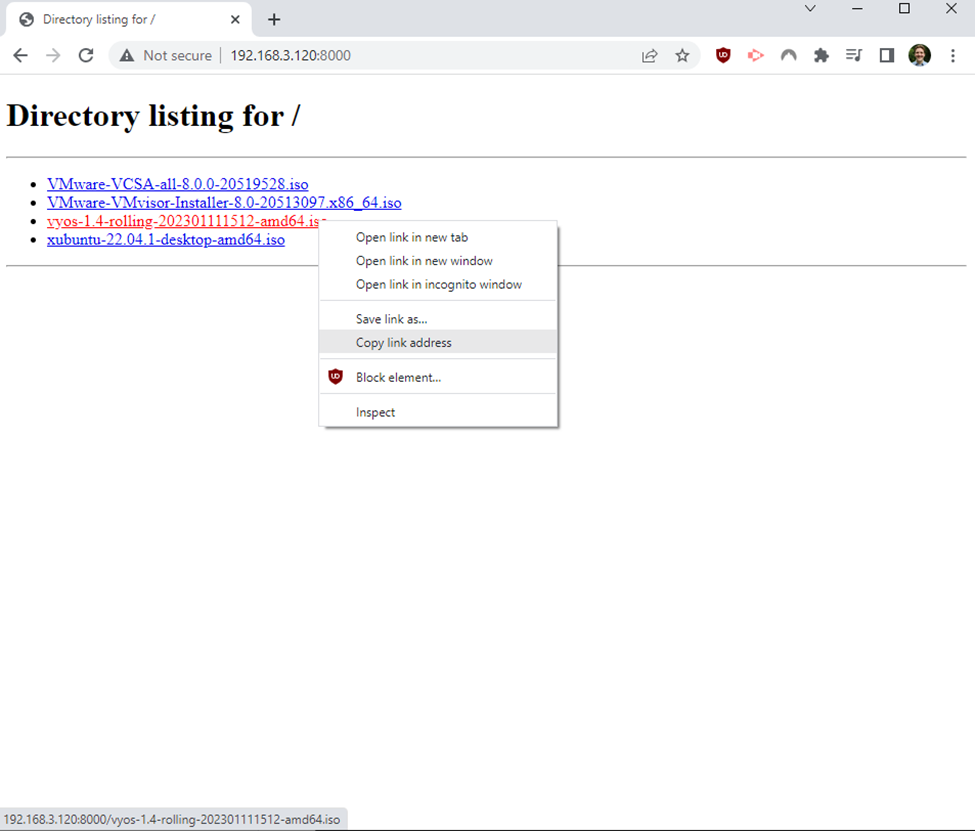Choose Open link in new window

[x=438, y=261]
